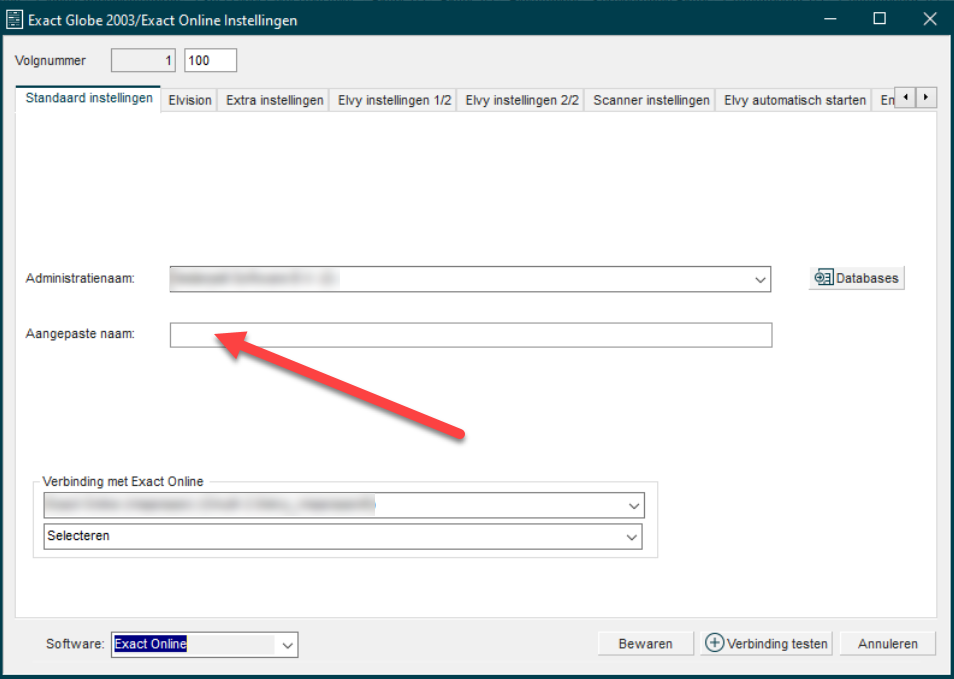Viewport: 954px width, 679px height.
Task: Click the Aangepaste naam text field
Action: click(470, 335)
